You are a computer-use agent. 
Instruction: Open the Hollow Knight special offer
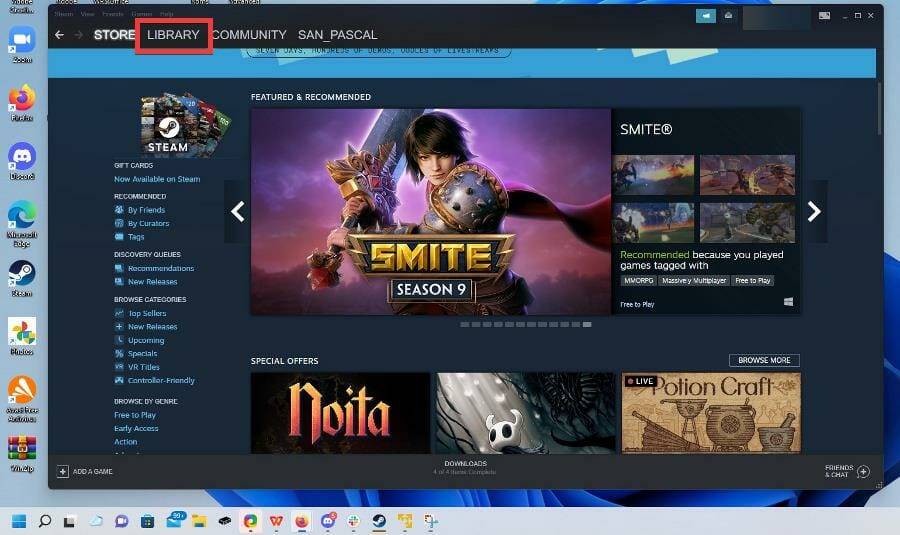pos(525,413)
